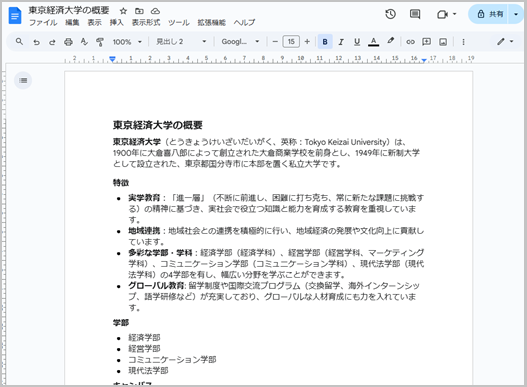Click the 共有 share button
527x387 pixels.
(x=490, y=14)
